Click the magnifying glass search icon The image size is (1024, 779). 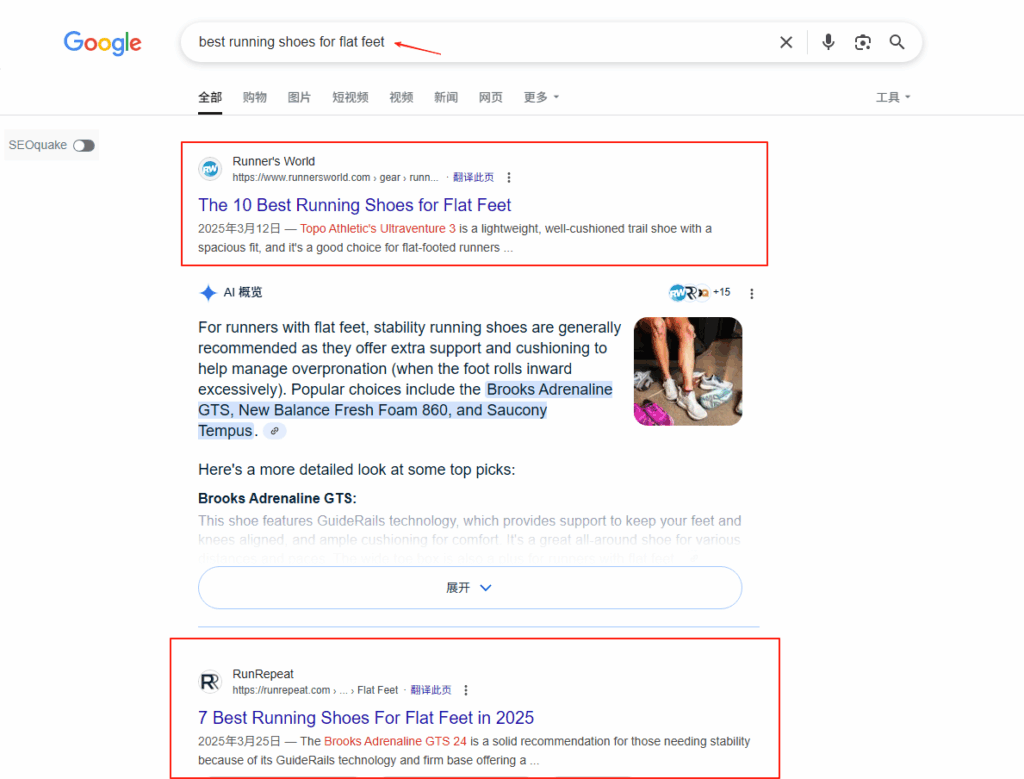[897, 42]
